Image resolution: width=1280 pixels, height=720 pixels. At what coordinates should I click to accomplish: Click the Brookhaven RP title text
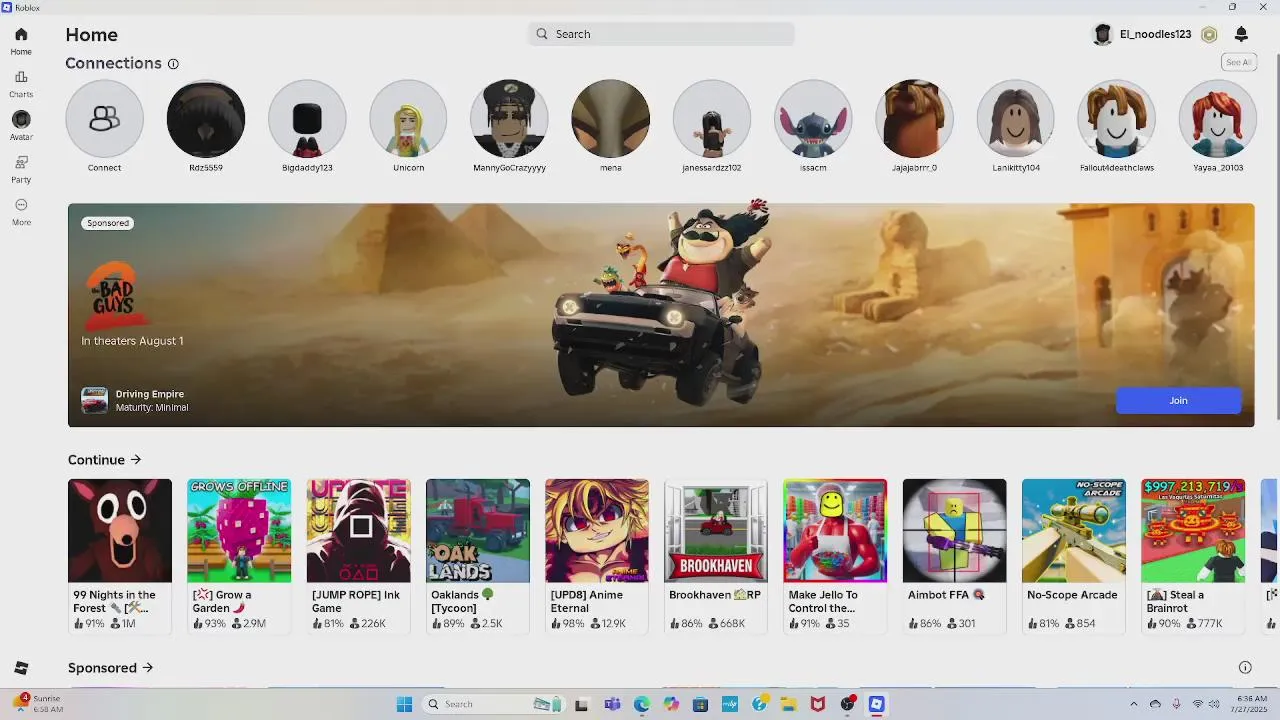click(715, 595)
